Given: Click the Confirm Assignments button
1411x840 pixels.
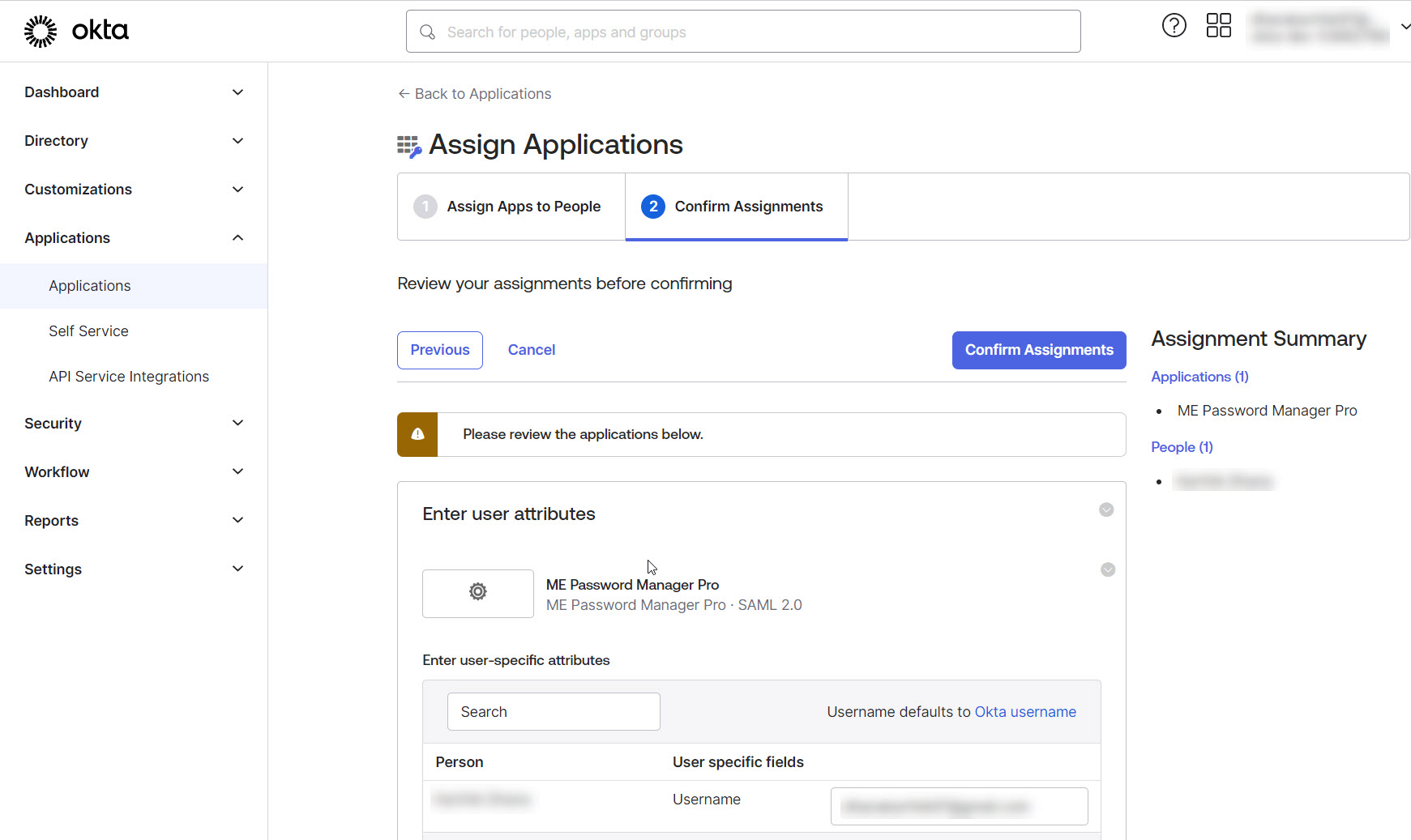Looking at the screenshot, I should click(1039, 350).
